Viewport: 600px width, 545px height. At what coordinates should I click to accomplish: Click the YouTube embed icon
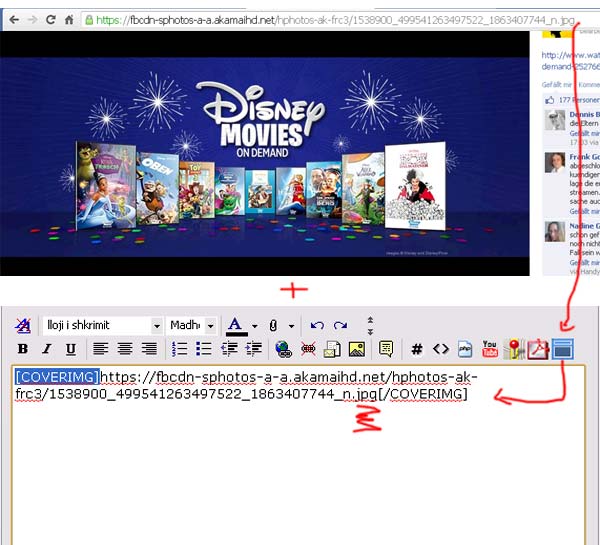click(x=489, y=349)
